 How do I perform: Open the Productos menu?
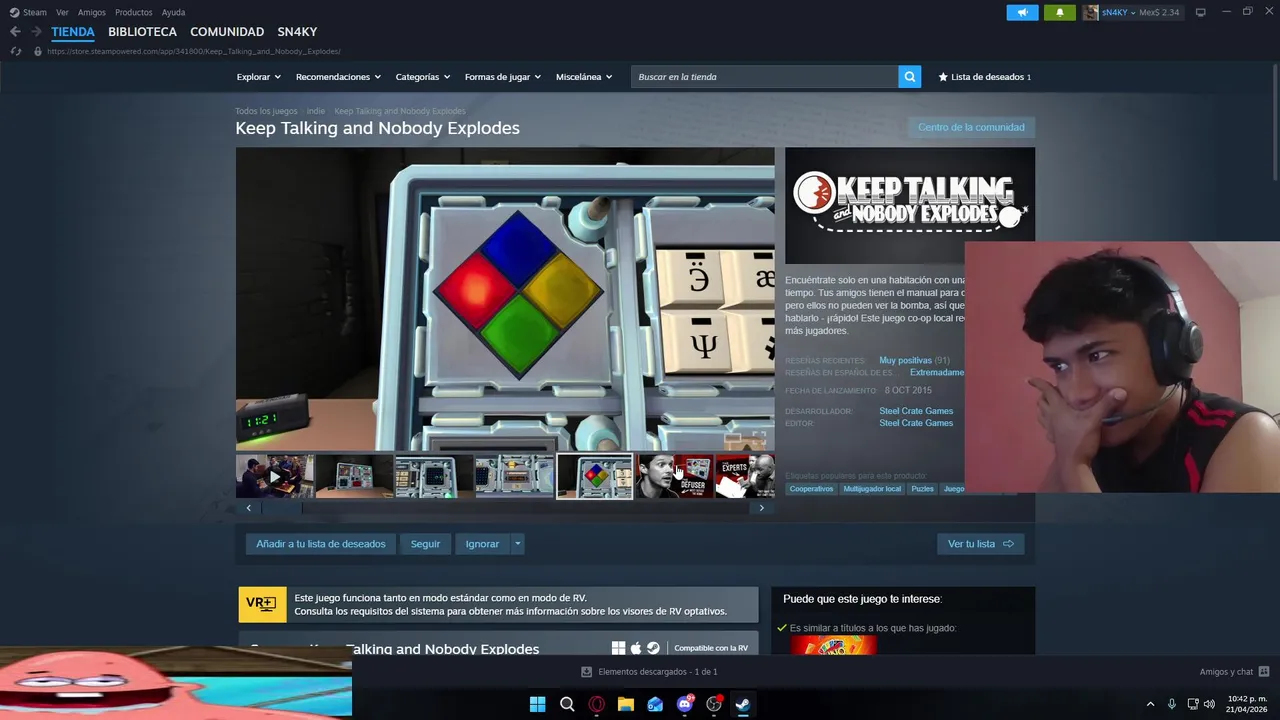pos(133,12)
